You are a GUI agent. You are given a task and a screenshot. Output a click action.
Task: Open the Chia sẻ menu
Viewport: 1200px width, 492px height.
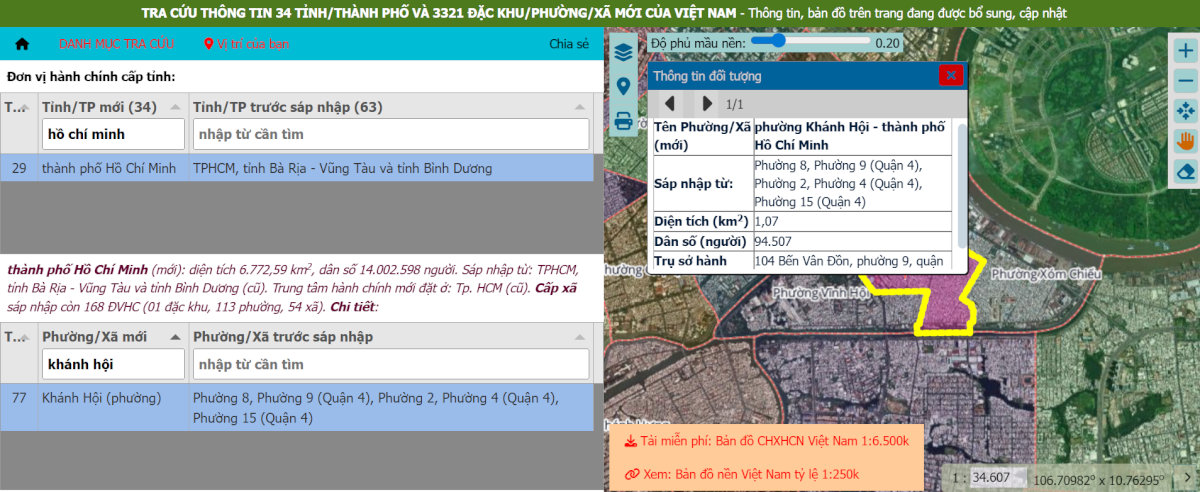[569, 44]
